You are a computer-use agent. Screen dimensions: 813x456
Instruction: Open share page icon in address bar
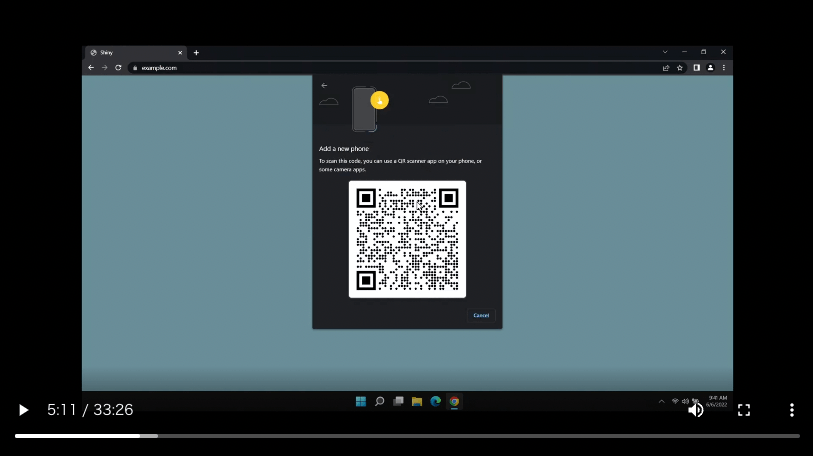666,68
